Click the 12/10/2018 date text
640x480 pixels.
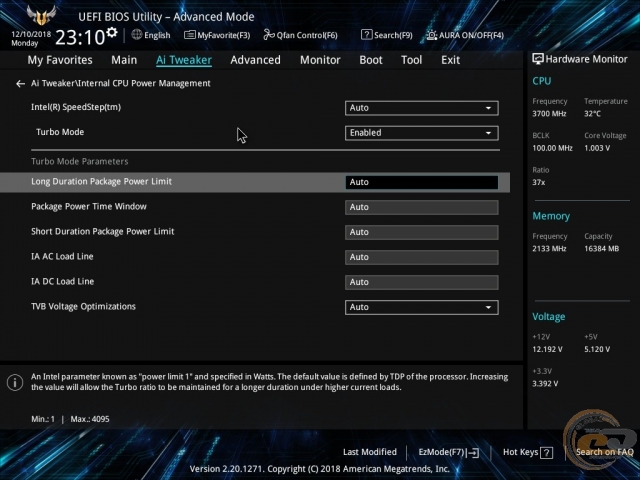click(x=31, y=34)
